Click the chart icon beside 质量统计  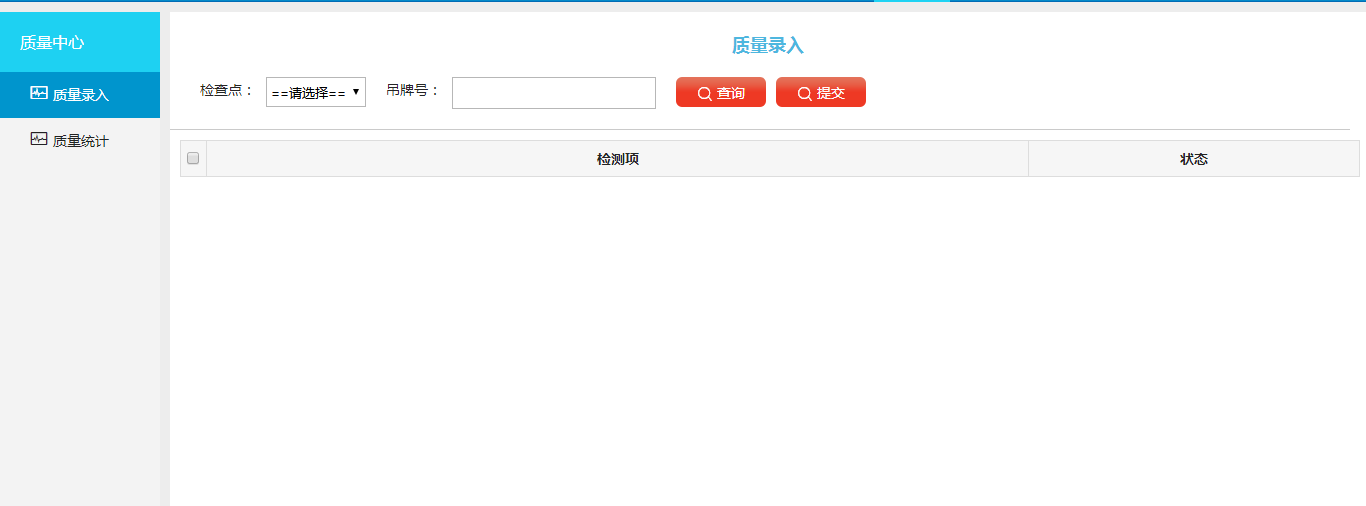click(39, 139)
